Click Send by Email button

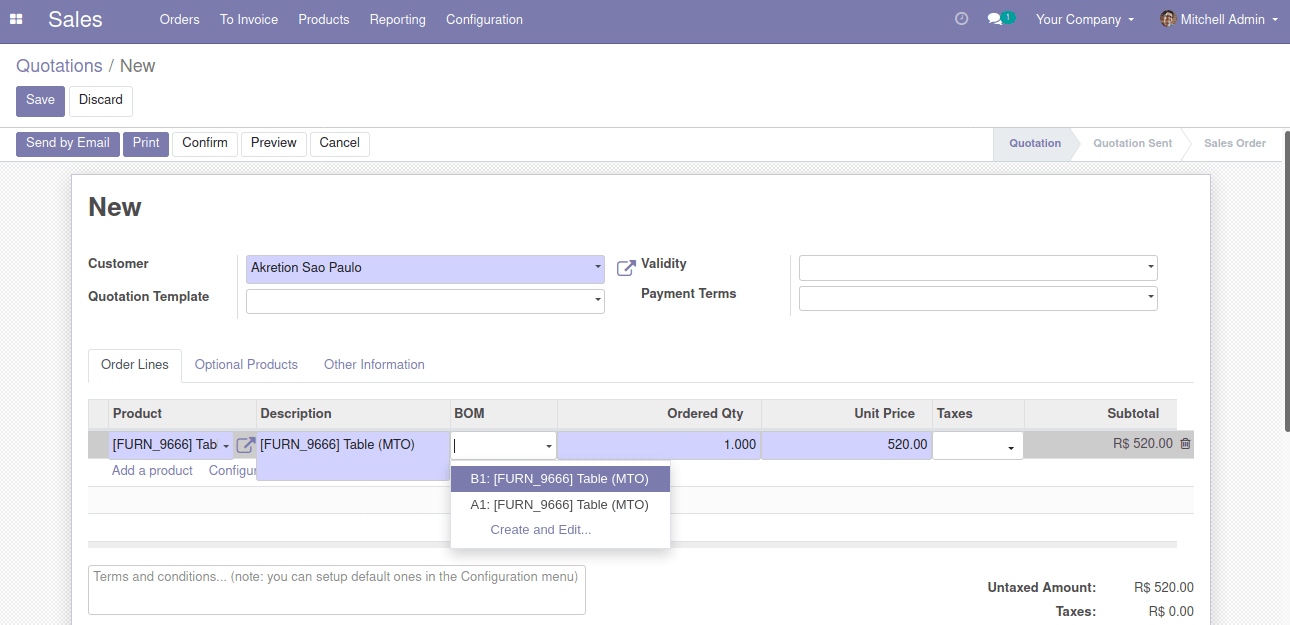point(68,143)
